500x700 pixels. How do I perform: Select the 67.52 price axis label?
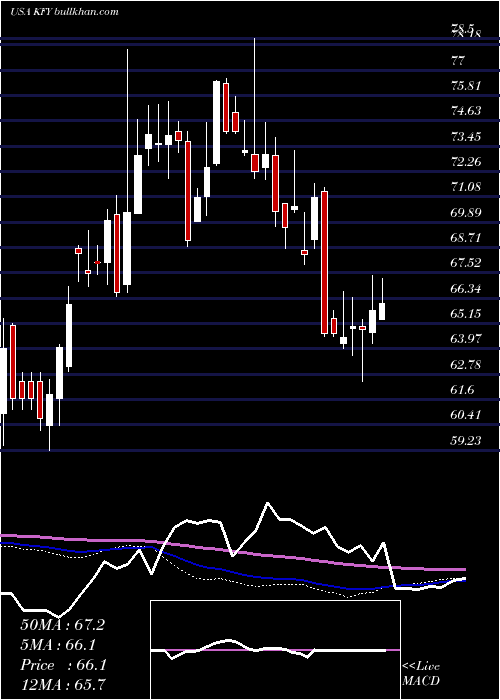pyautogui.click(x=466, y=263)
